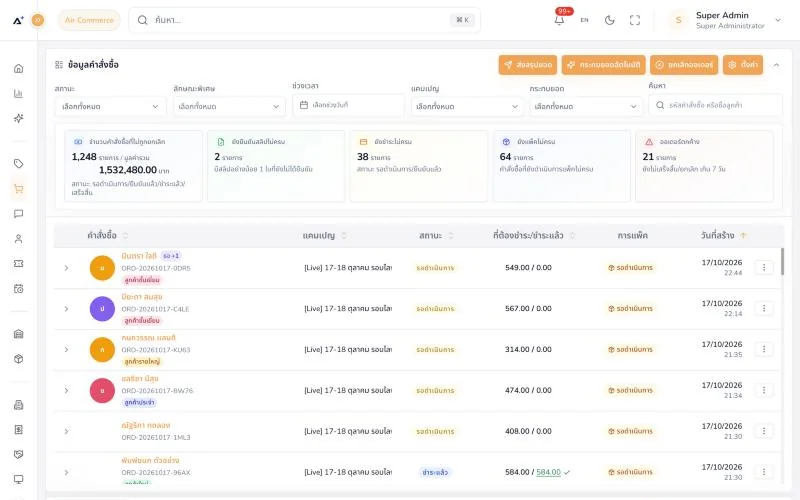Open the shopping cart orders sidebar icon

[19, 189]
